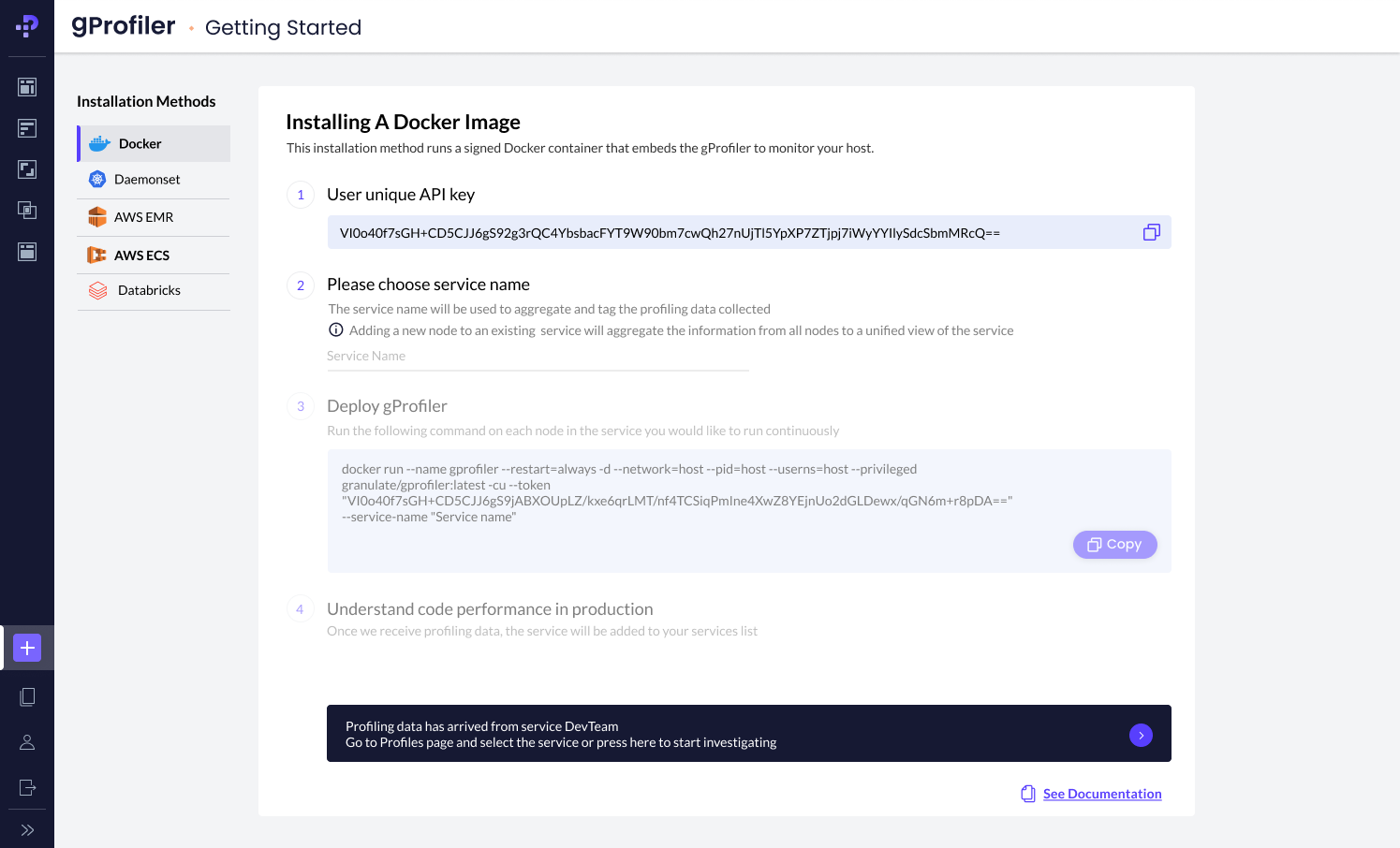Click the fourth sidebar comparison icon
The image size is (1400, 848).
[x=27, y=211]
